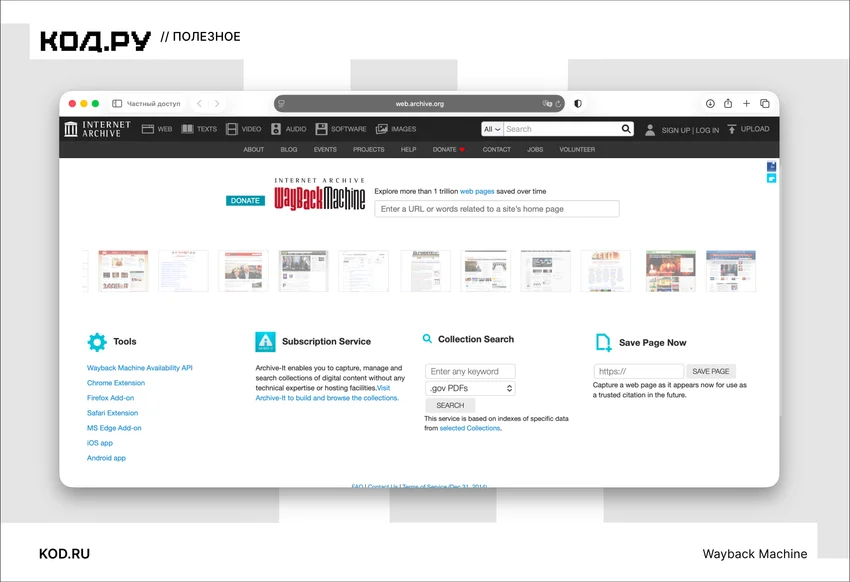
Task: Open a new tab with plus icon
Action: point(746,104)
